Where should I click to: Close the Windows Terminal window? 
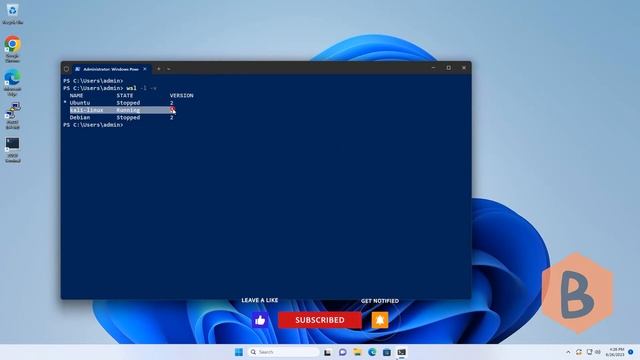click(x=464, y=68)
